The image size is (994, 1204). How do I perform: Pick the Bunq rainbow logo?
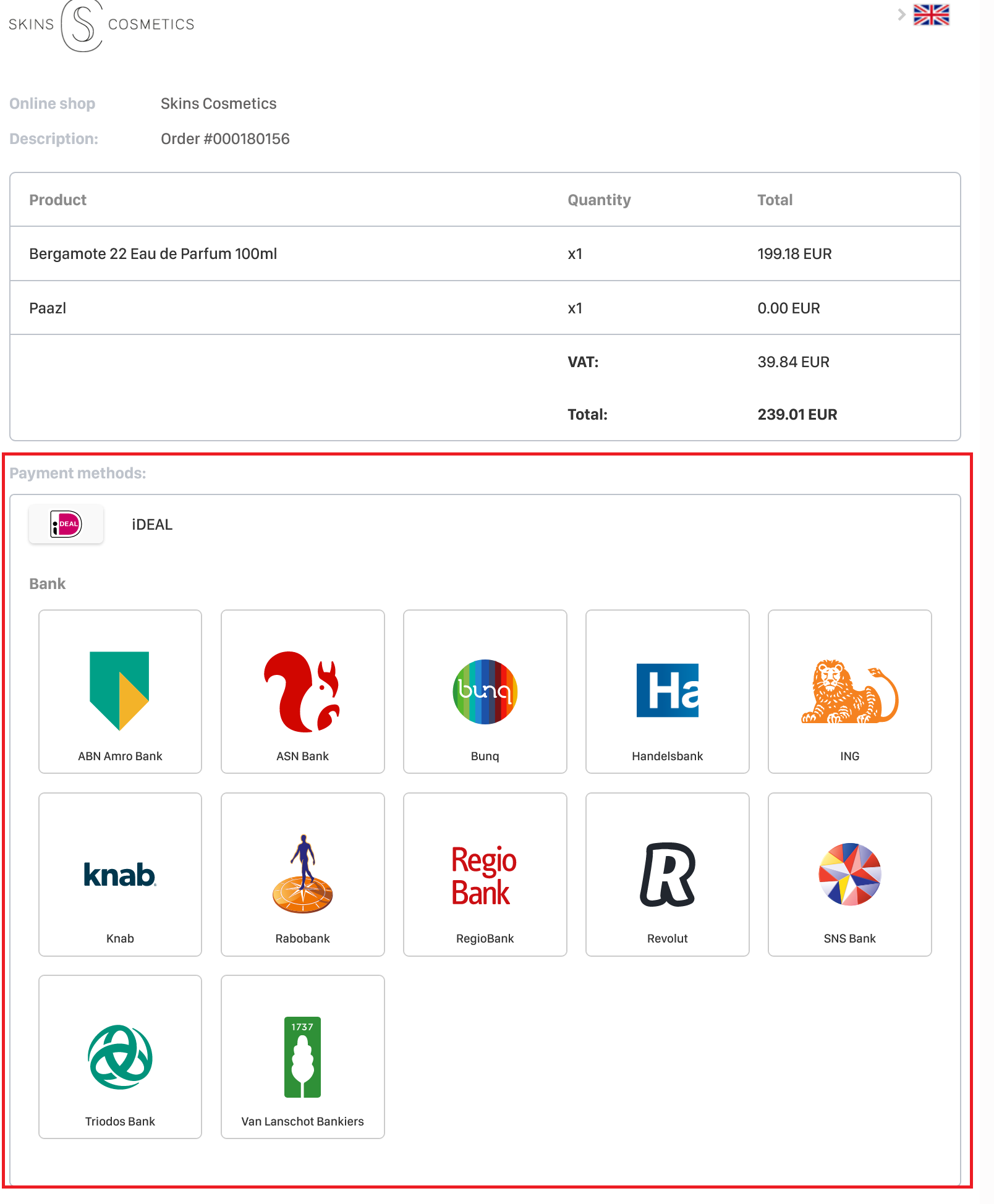pyautogui.click(x=485, y=692)
